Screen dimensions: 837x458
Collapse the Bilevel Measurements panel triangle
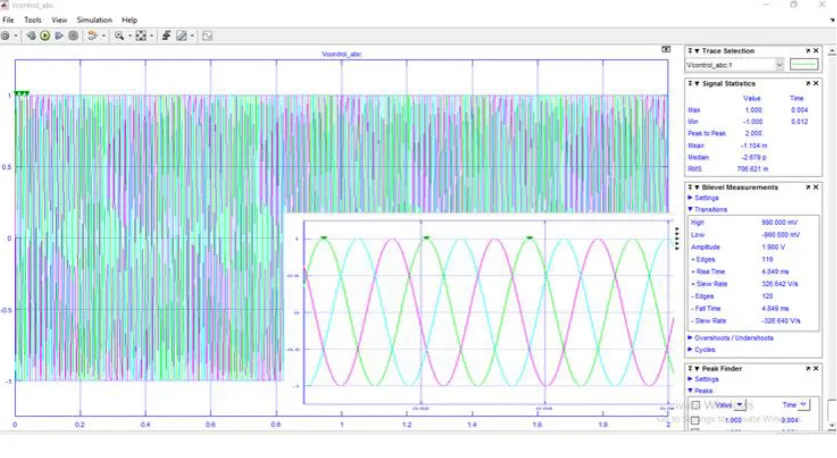(x=697, y=187)
